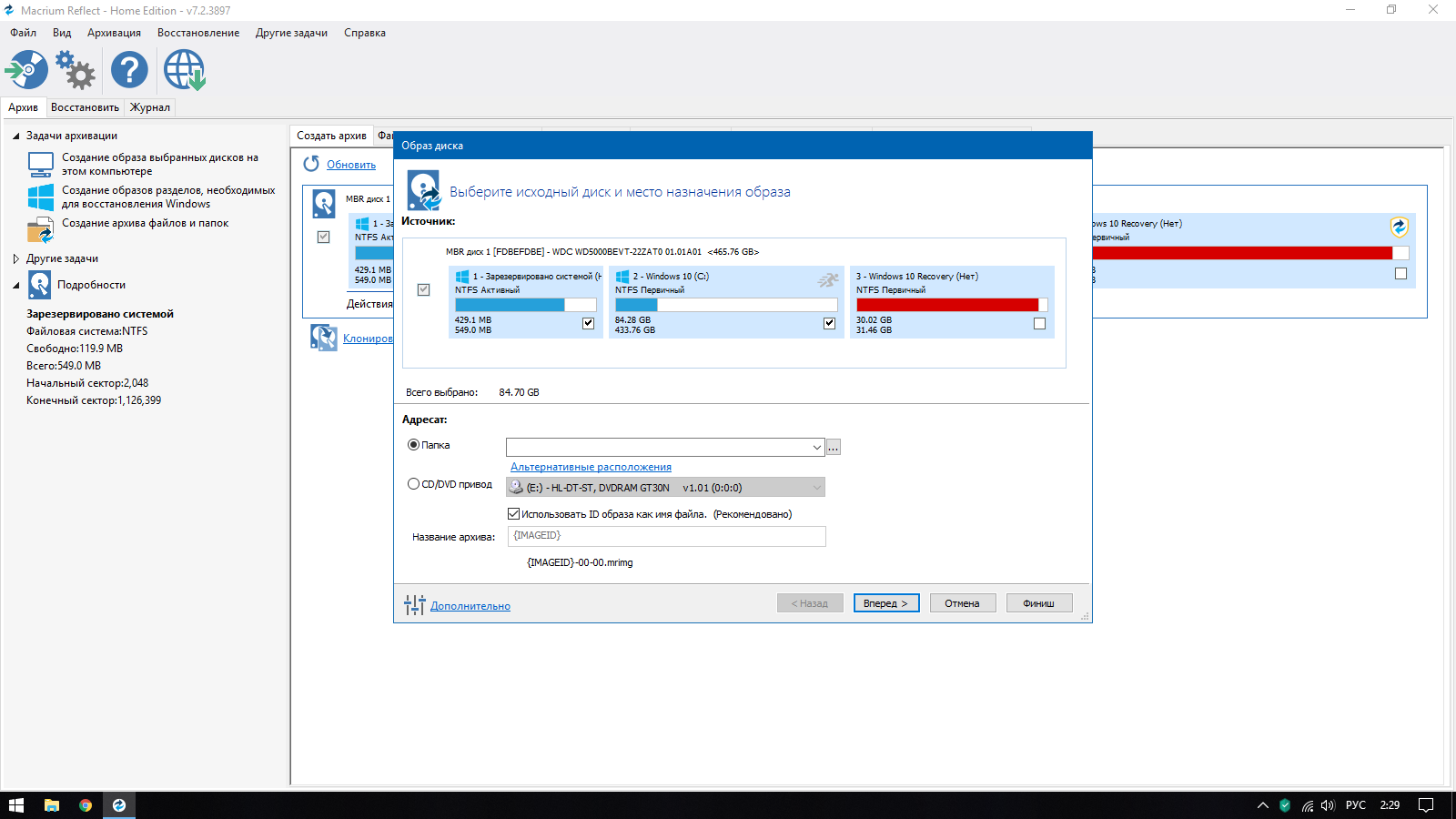Switch to the Журнал tab
Screen dimensions: 1456x819
point(149,107)
